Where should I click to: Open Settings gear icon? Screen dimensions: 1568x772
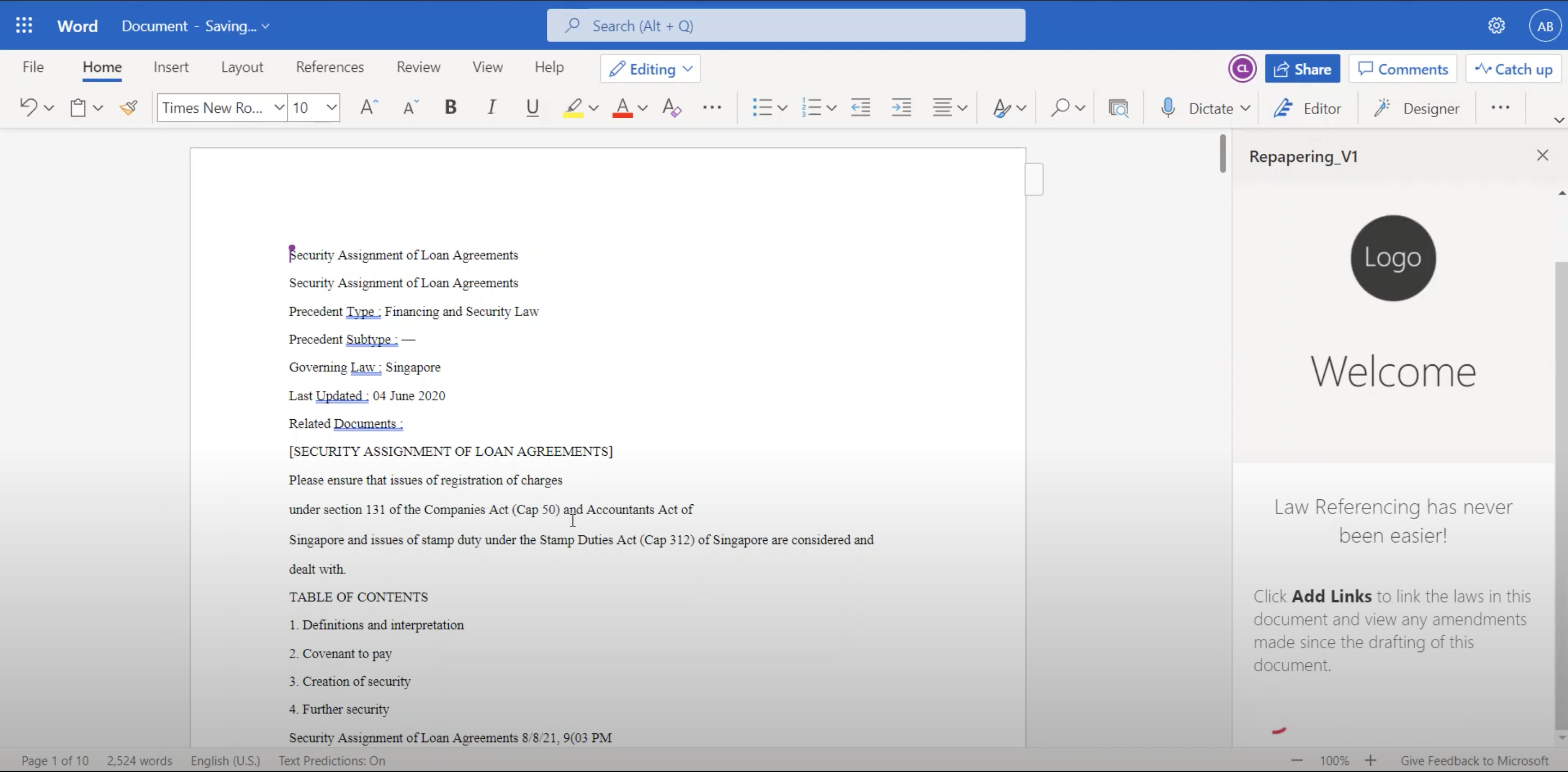click(x=1496, y=26)
